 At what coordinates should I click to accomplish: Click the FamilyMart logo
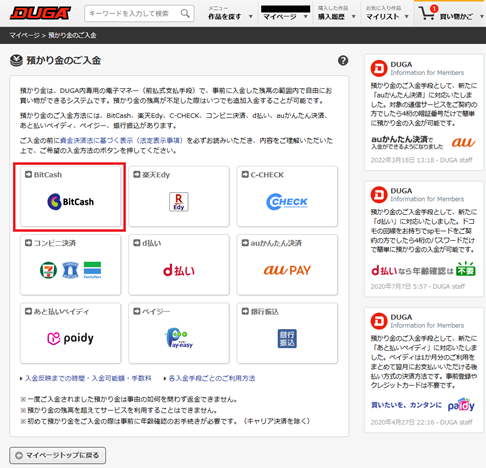(x=92, y=270)
